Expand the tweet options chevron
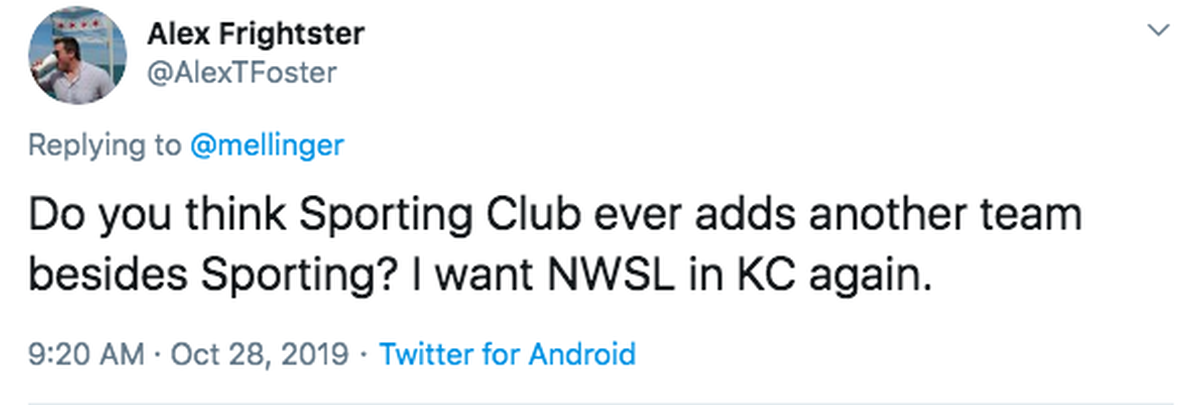Screen dimensions: 1200x405 [x=1159, y=31]
